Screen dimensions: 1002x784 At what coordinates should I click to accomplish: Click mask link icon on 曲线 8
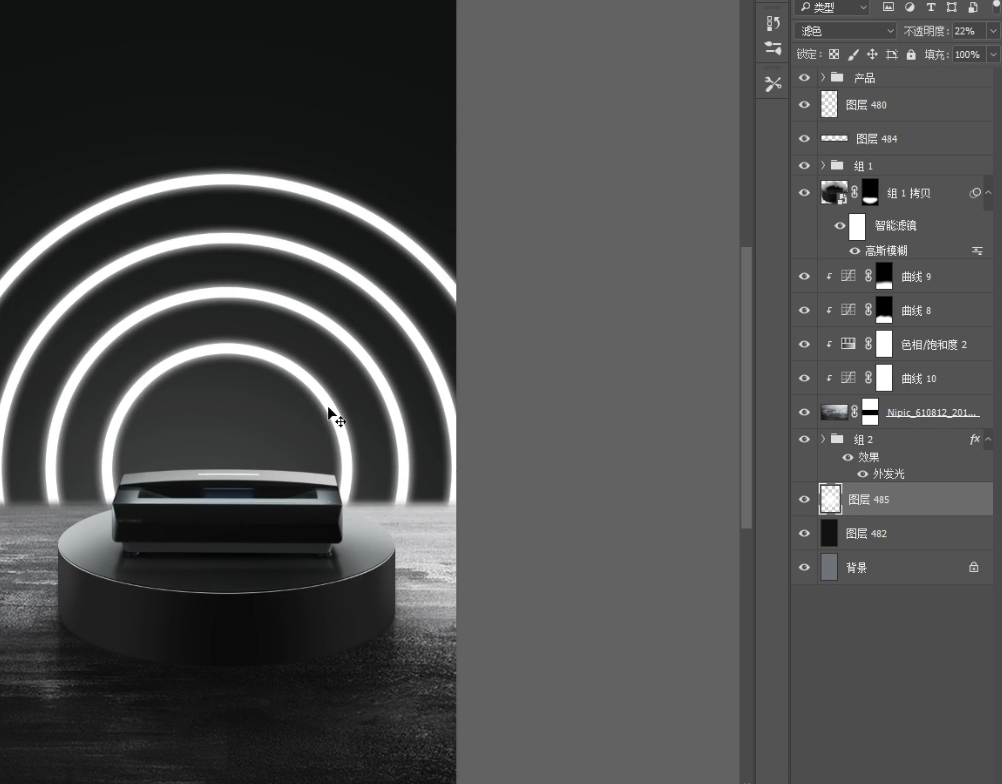[x=868, y=310]
